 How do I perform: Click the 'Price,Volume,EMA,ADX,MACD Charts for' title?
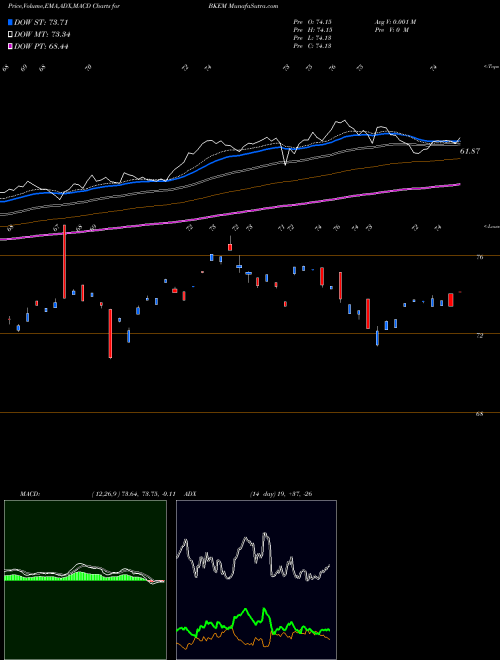[64, 6]
